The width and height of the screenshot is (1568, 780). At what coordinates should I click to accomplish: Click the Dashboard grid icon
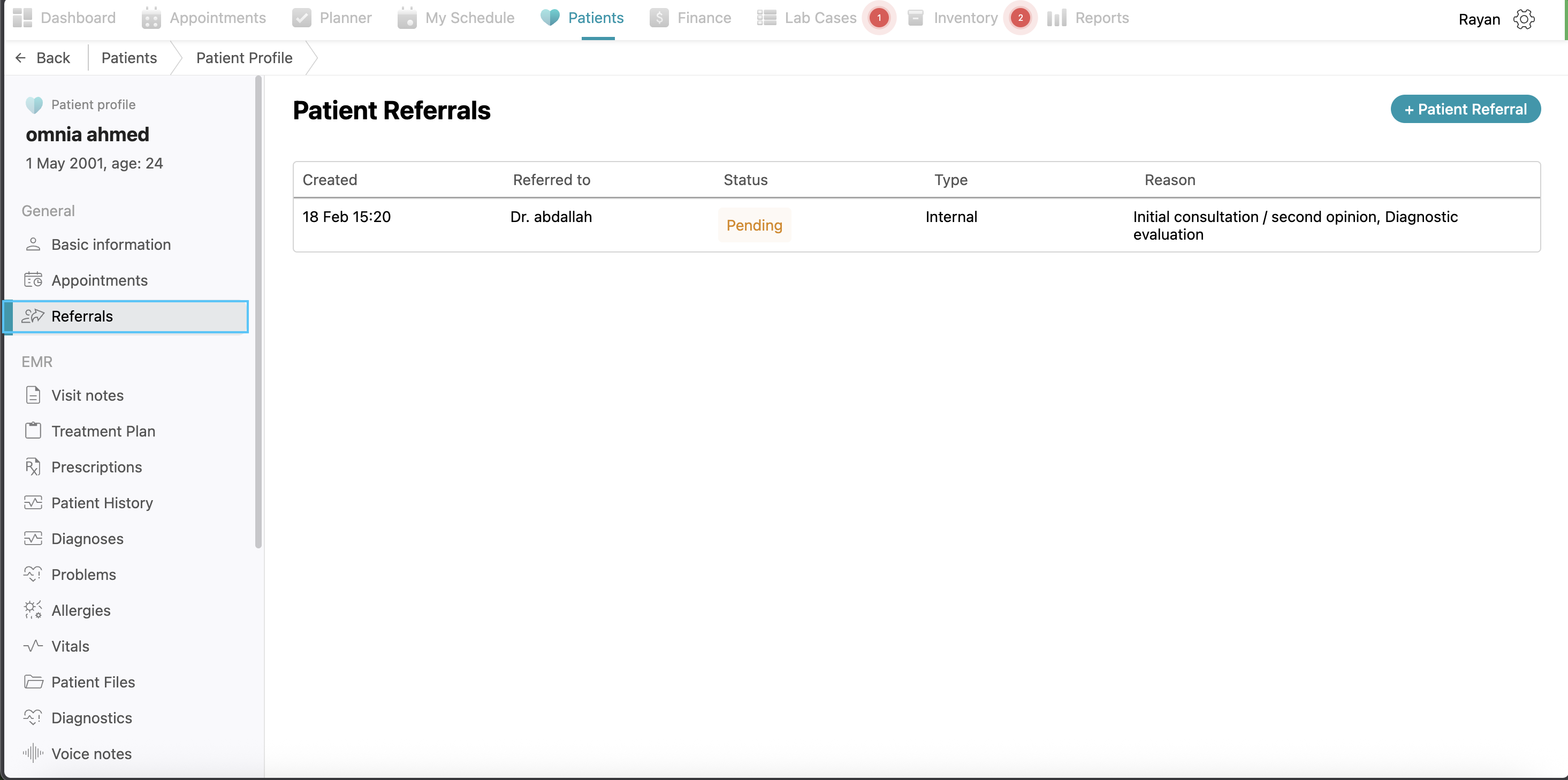(x=22, y=18)
